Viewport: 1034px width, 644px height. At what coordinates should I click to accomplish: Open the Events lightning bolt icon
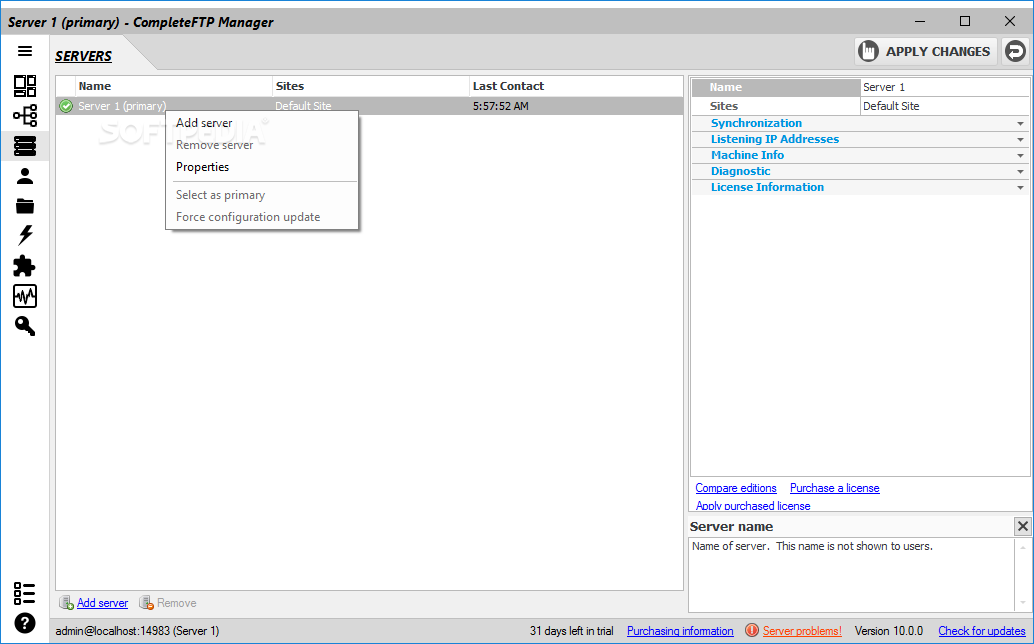tap(25, 235)
